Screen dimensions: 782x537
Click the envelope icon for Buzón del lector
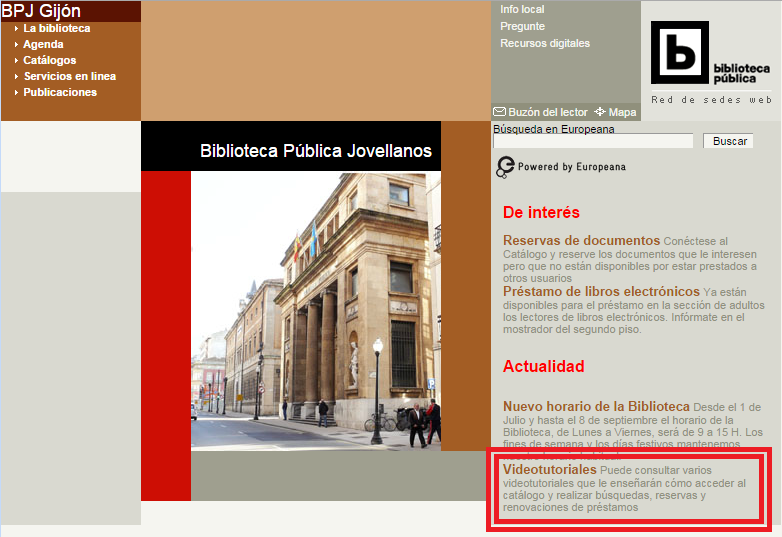(499, 112)
